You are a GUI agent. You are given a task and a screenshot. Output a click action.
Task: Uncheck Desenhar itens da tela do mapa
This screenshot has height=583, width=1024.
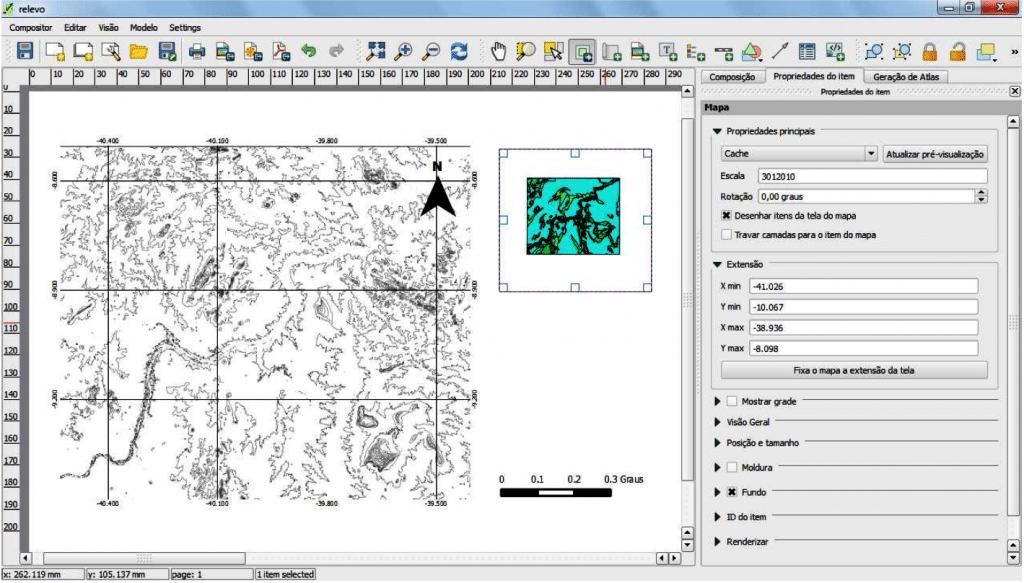tap(727, 215)
